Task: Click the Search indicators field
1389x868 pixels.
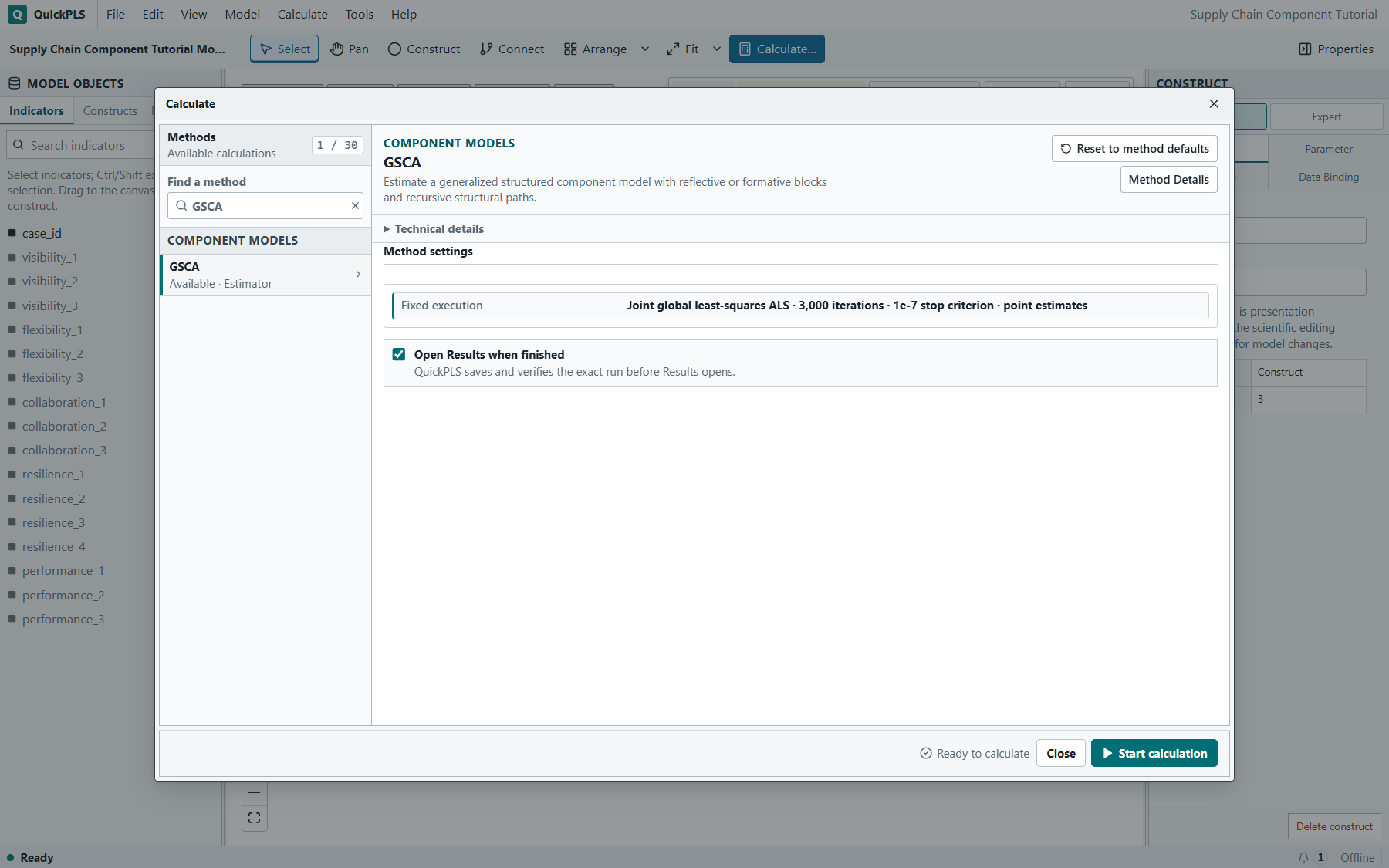Action: click(x=81, y=145)
